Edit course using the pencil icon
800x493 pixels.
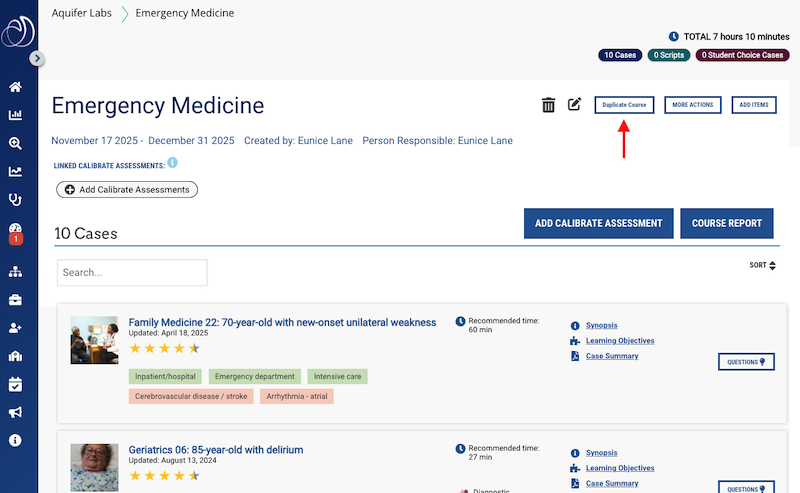tap(574, 104)
